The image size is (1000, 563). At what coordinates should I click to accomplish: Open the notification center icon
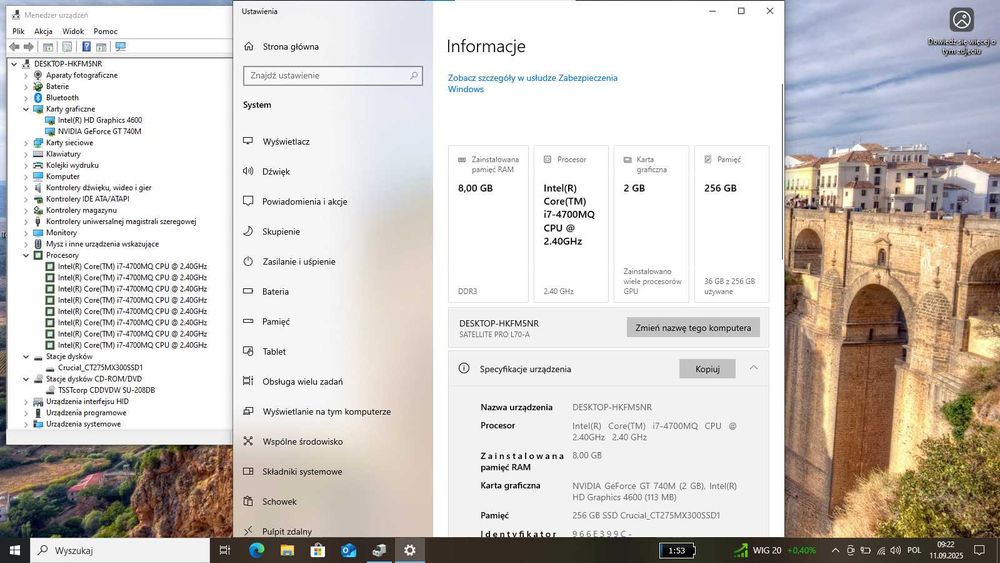coord(979,550)
